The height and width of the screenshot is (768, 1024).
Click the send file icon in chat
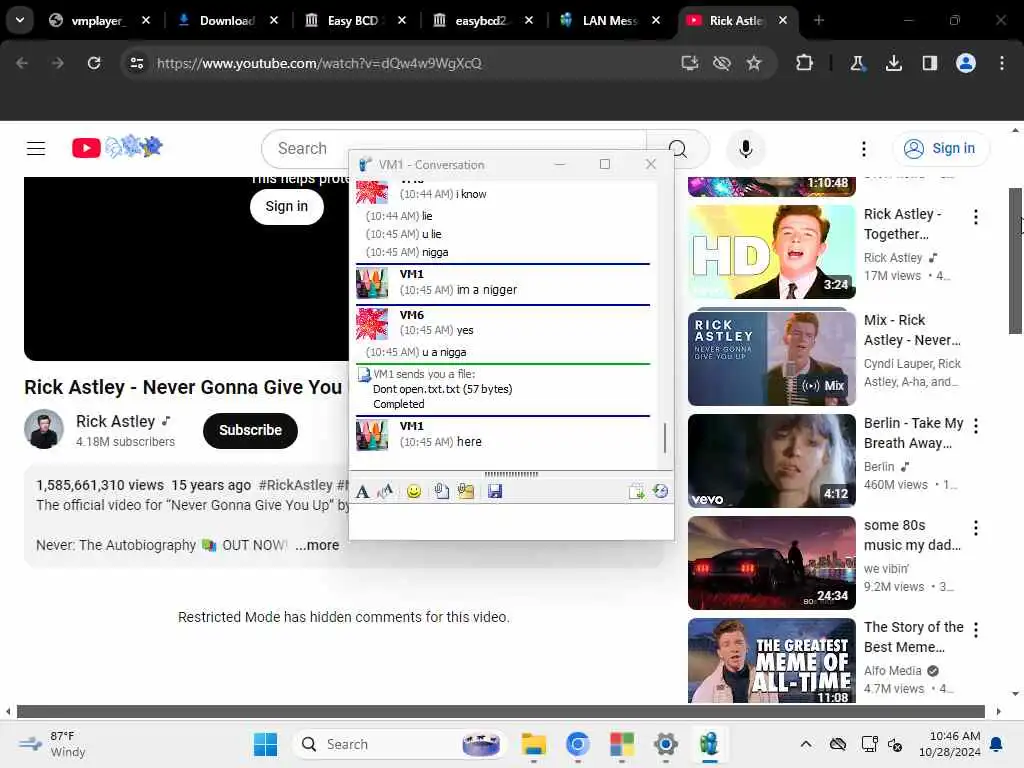tap(441, 492)
